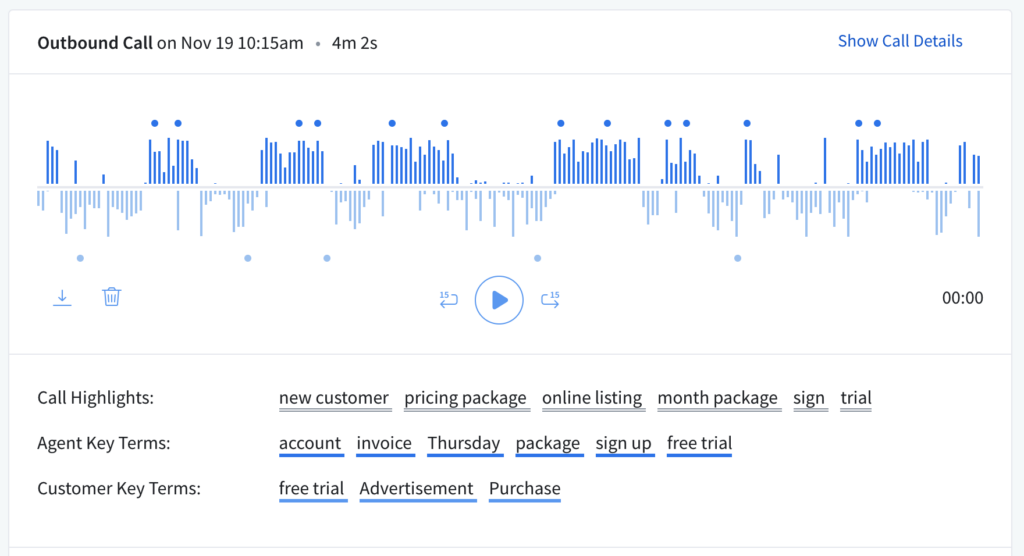Click the download recording icon
The height and width of the screenshot is (556, 1024).
coord(62,298)
